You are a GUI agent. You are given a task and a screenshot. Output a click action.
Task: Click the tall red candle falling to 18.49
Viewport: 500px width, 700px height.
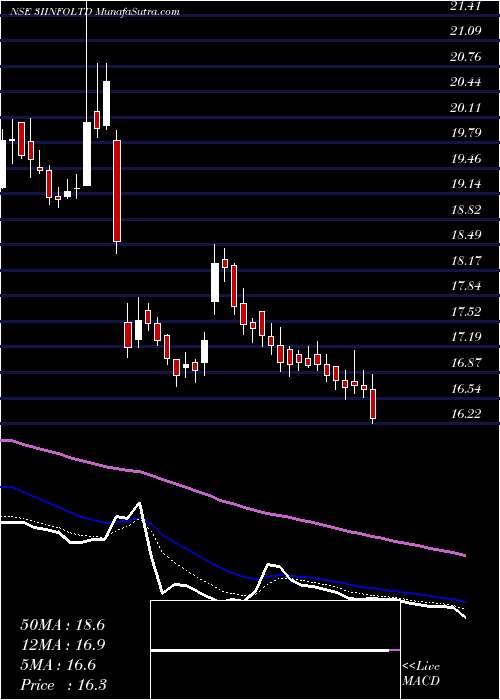click(117, 191)
